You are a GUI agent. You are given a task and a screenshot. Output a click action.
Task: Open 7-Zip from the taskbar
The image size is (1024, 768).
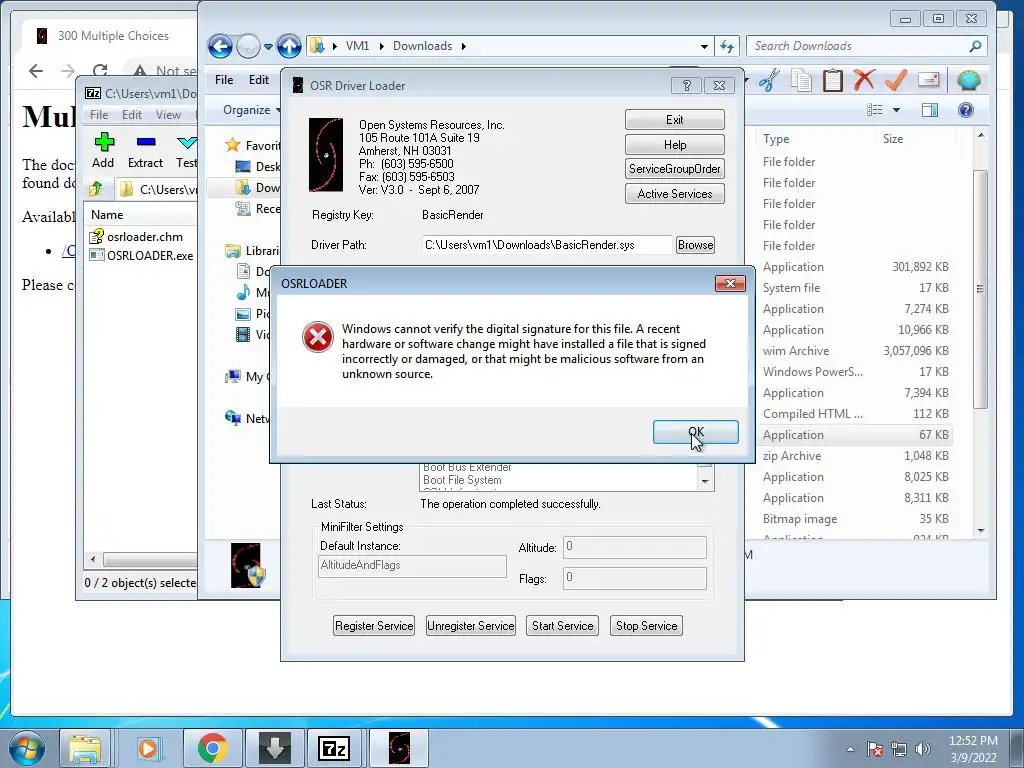(x=333, y=748)
